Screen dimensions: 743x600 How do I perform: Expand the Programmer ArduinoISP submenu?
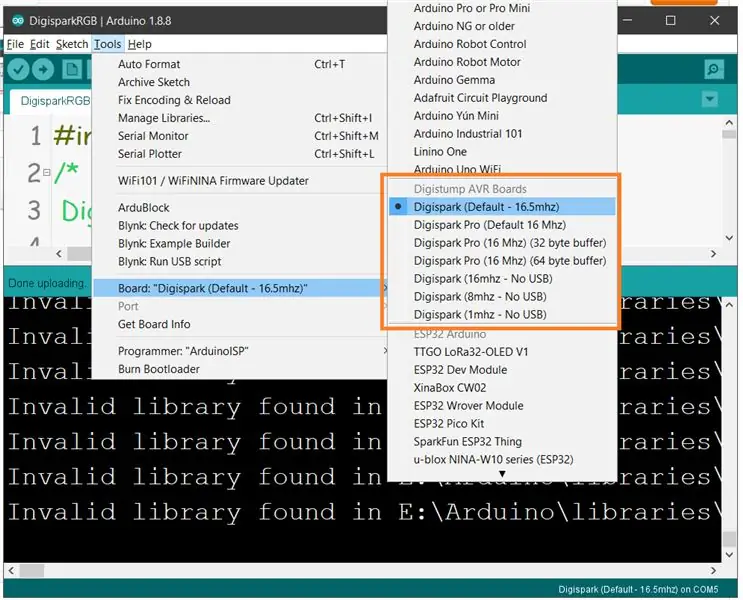[240, 351]
